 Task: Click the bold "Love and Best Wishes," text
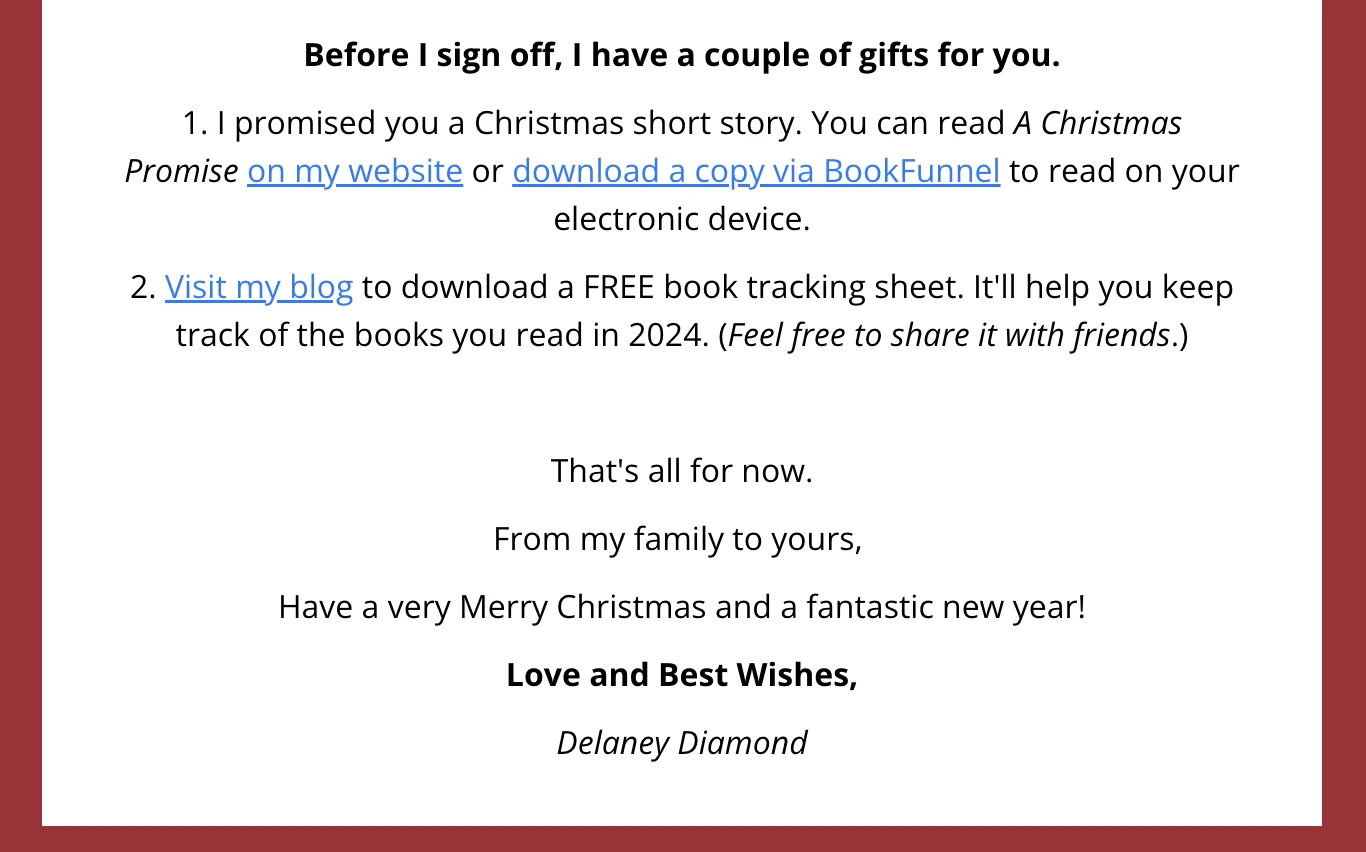[x=682, y=675]
